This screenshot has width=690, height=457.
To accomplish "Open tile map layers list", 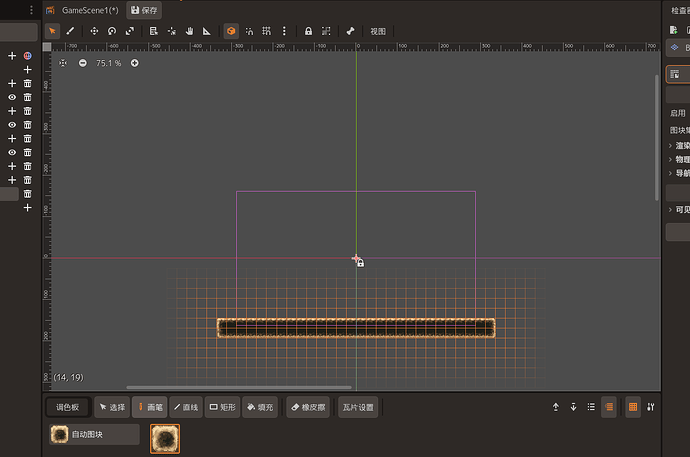I will click(x=591, y=407).
